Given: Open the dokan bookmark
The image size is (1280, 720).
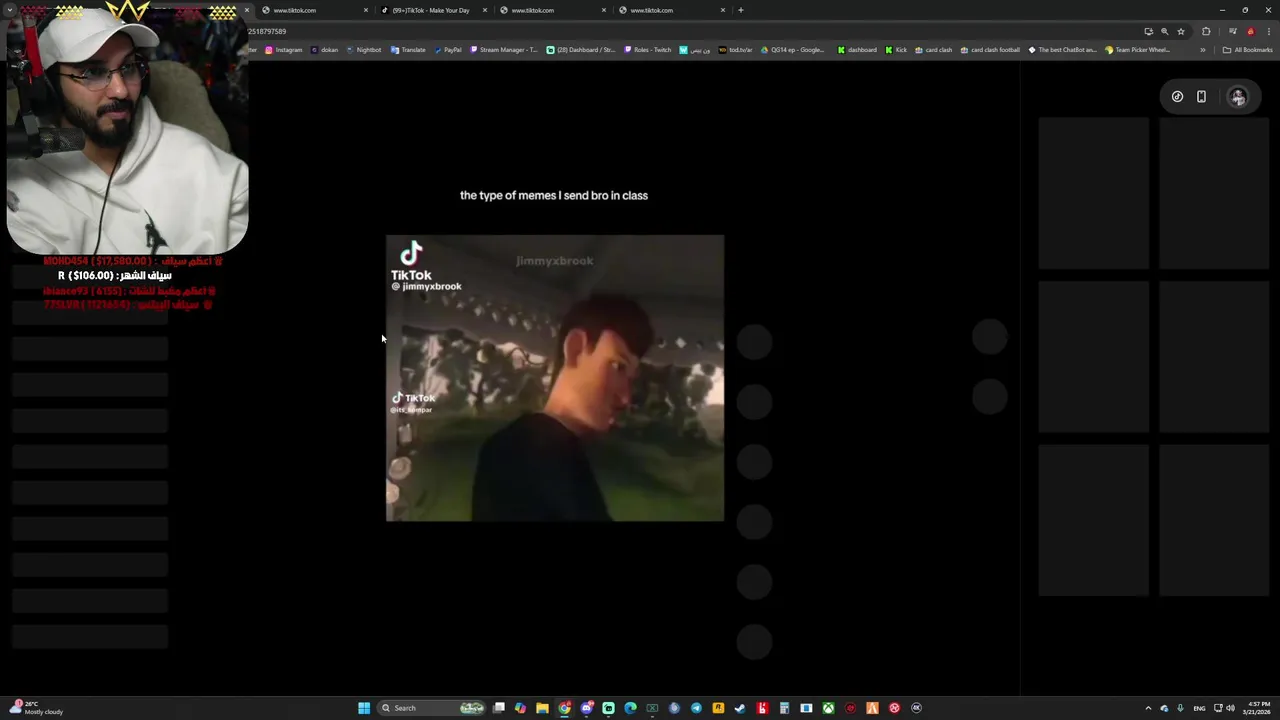Looking at the screenshot, I should coord(325,50).
